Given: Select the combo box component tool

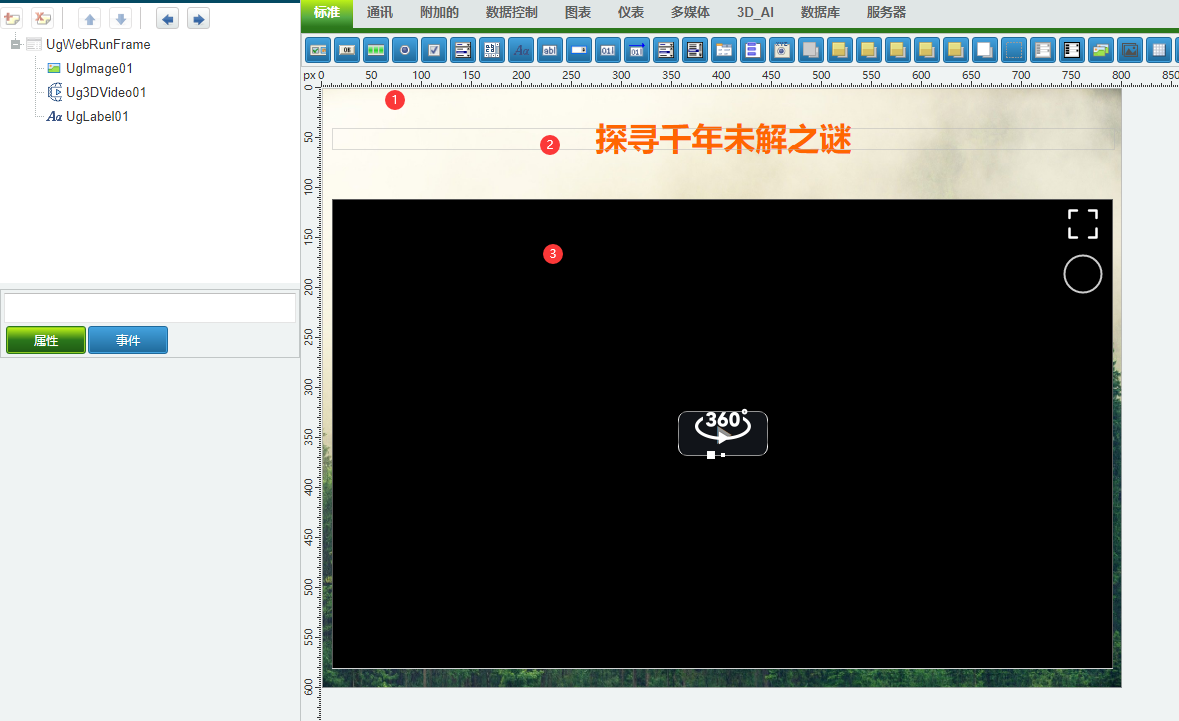Looking at the screenshot, I should point(579,50).
